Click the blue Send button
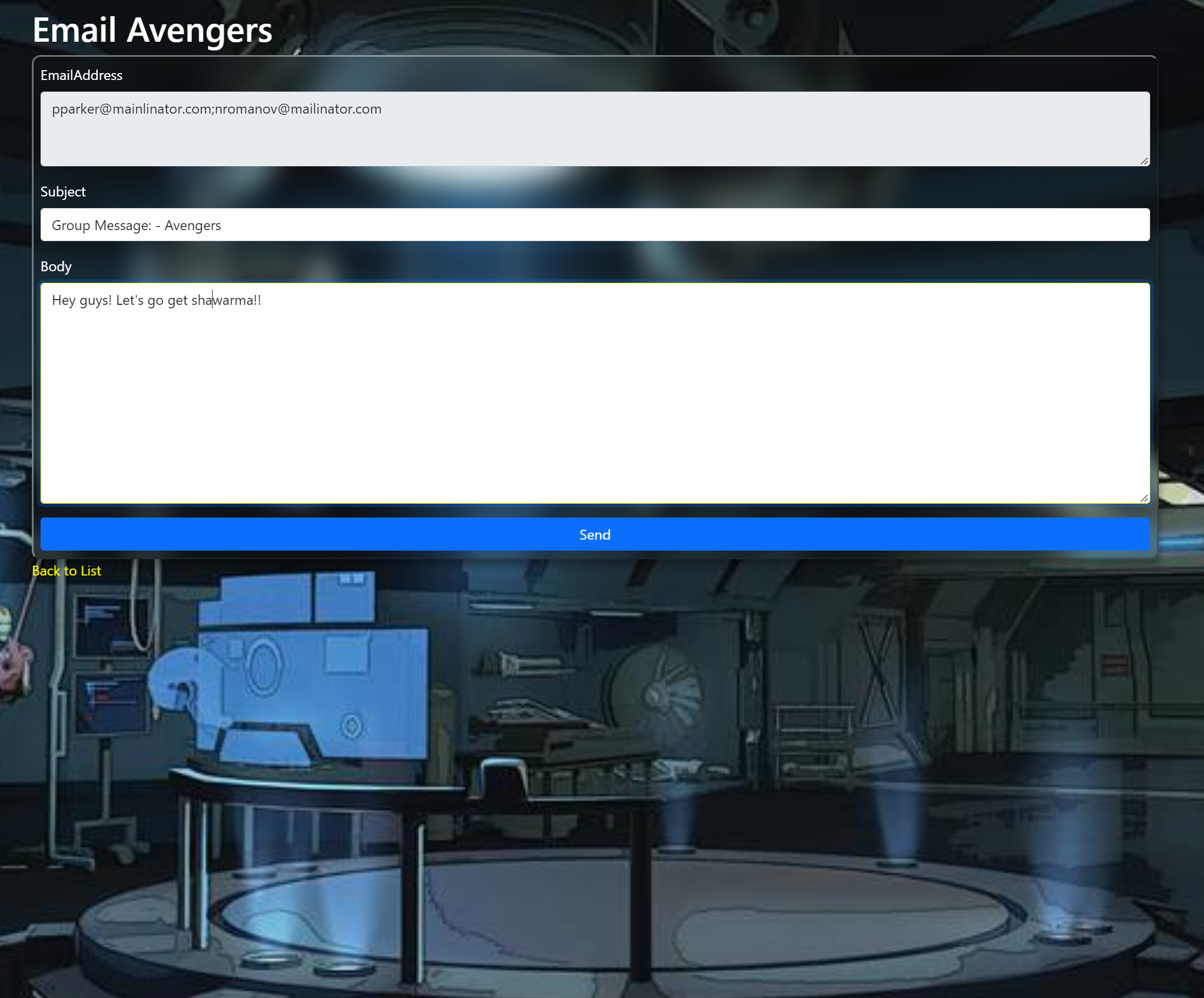 click(x=595, y=534)
